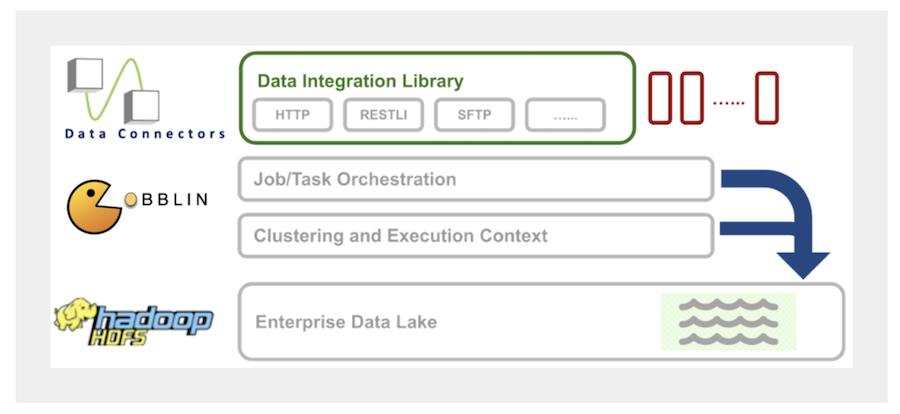Select the red rectangle after the dots
The width and height of the screenshot is (900, 414).
(x=766, y=99)
